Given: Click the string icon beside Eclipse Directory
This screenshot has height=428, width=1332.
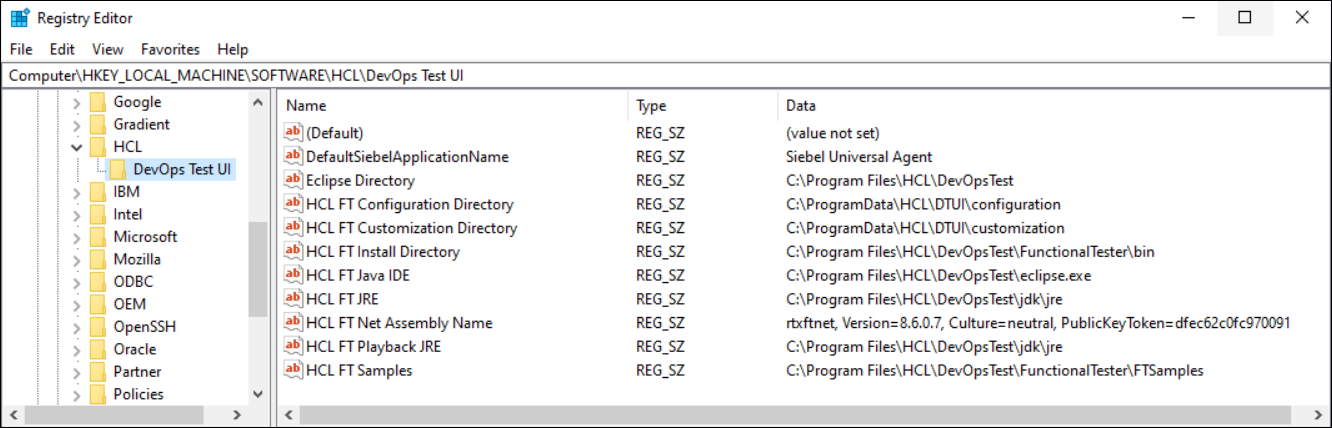Looking at the screenshot, I should coord(293,180).
